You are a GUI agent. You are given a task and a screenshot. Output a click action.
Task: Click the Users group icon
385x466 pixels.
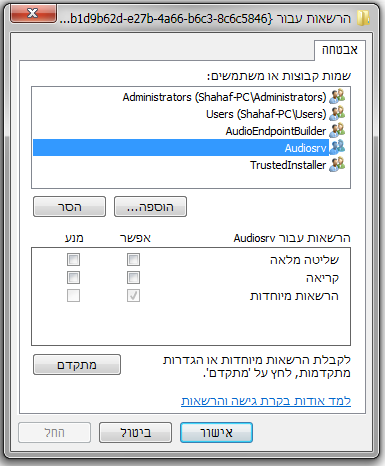[337, 113]
